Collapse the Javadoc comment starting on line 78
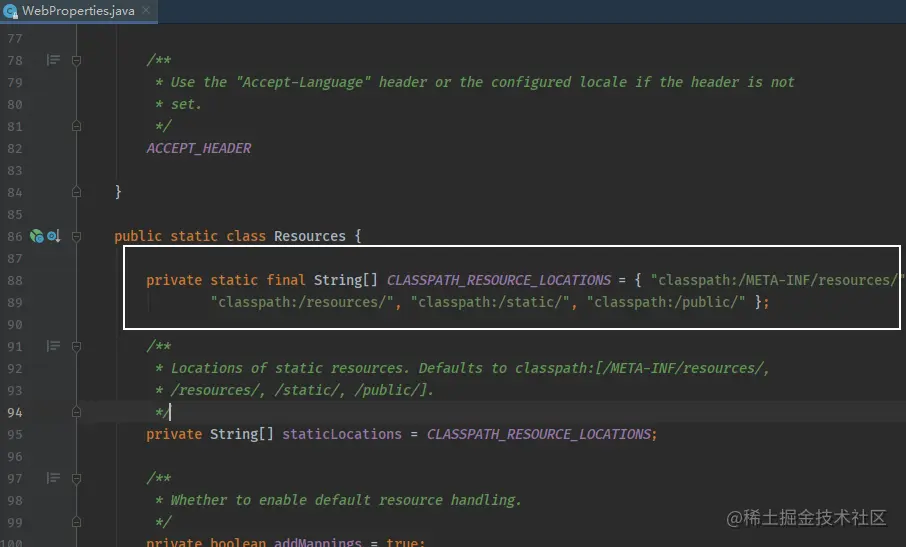The width and height of the screenshot is (906, 547). (76, 60)
